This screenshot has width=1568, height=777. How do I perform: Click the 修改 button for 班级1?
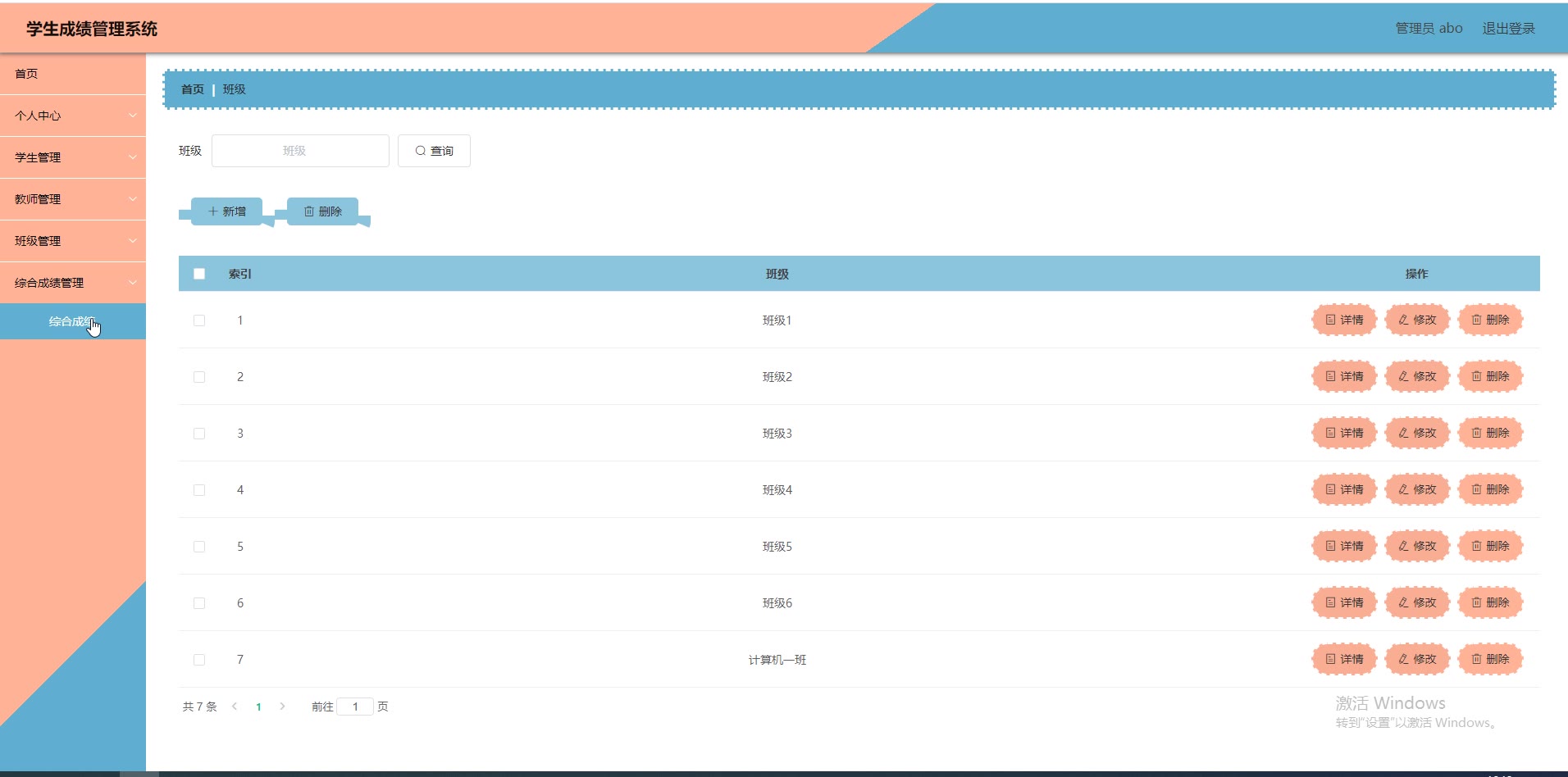point(1417,320)
